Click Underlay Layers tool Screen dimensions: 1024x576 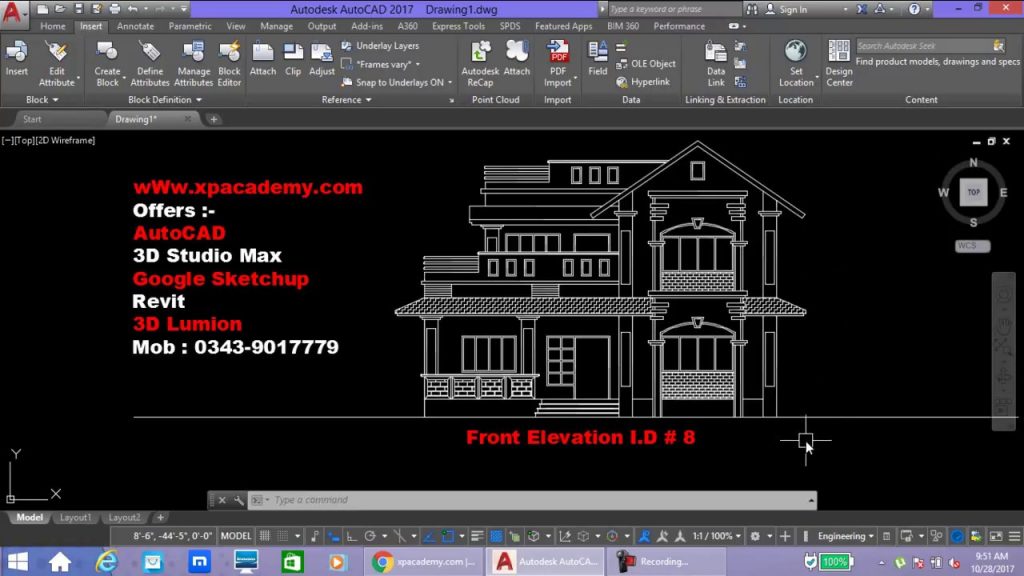(380, 46)
